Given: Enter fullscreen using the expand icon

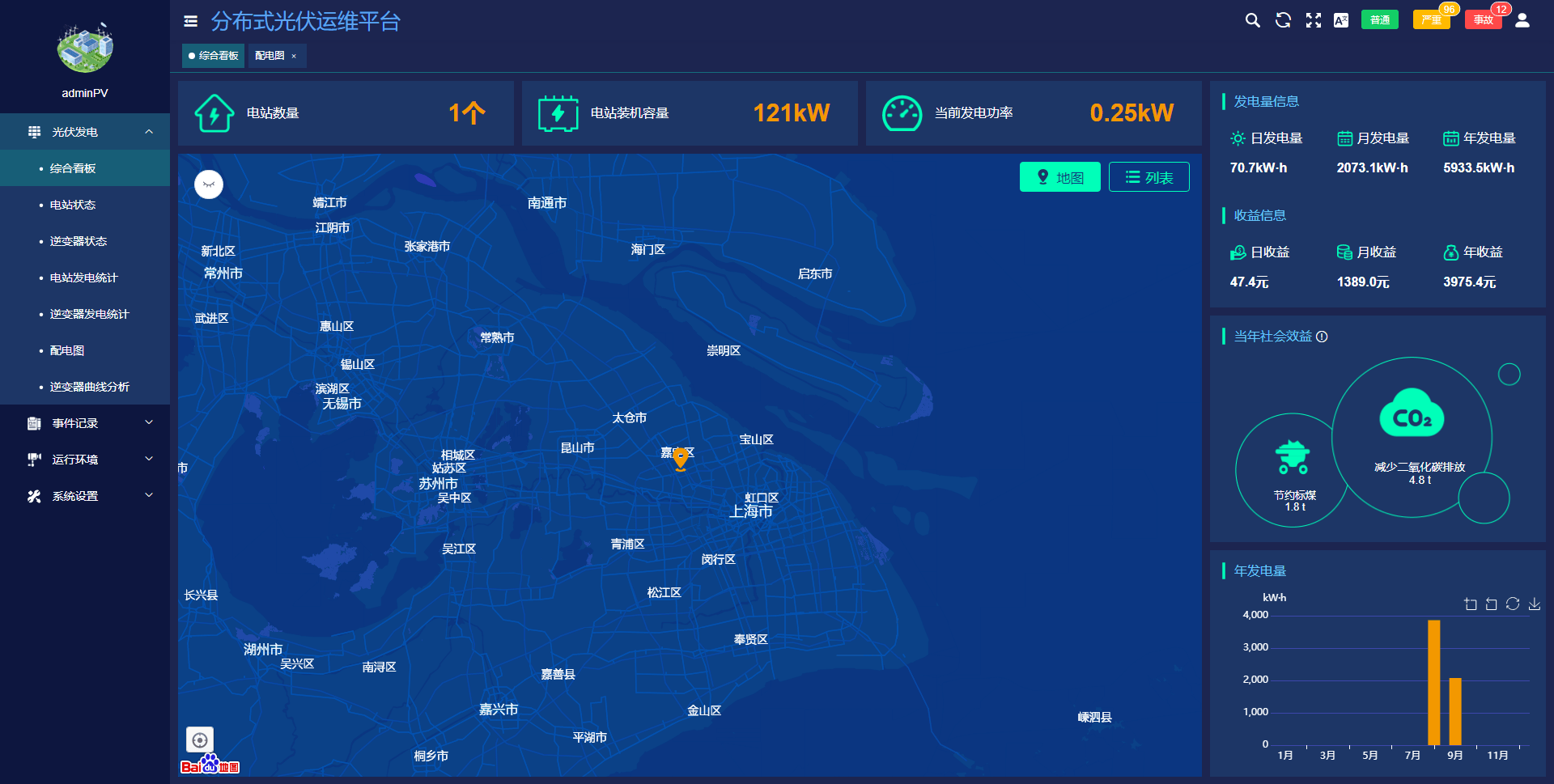Looking at the screenshot, I should click(x=1313, y=20).
